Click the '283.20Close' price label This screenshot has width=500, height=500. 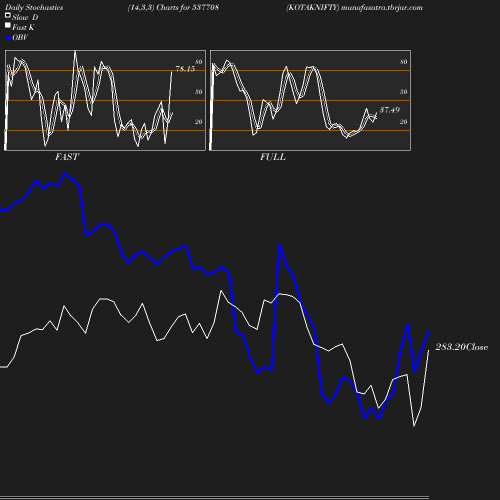coord(462,347)
